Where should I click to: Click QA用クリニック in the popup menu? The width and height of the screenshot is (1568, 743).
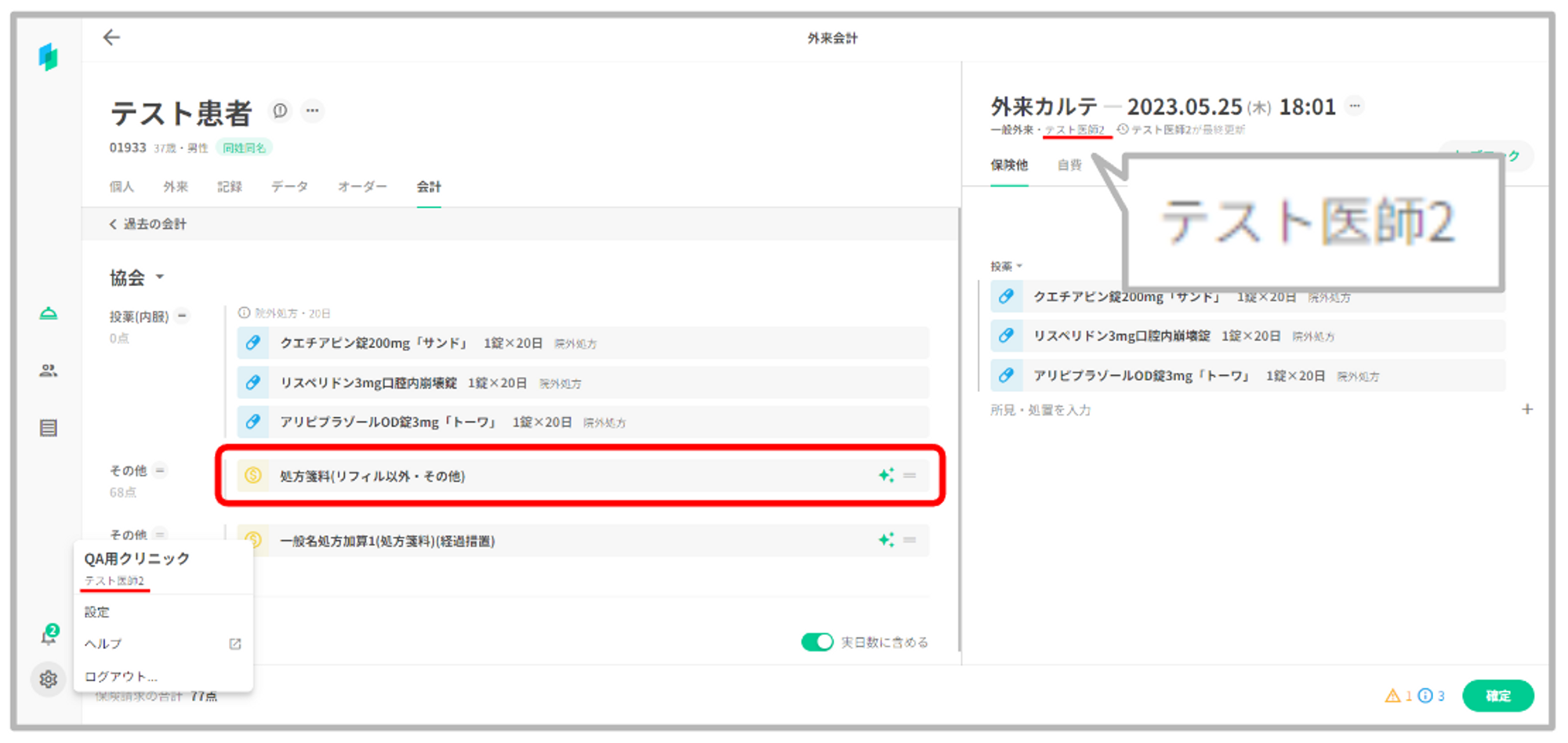click(137, 558)
